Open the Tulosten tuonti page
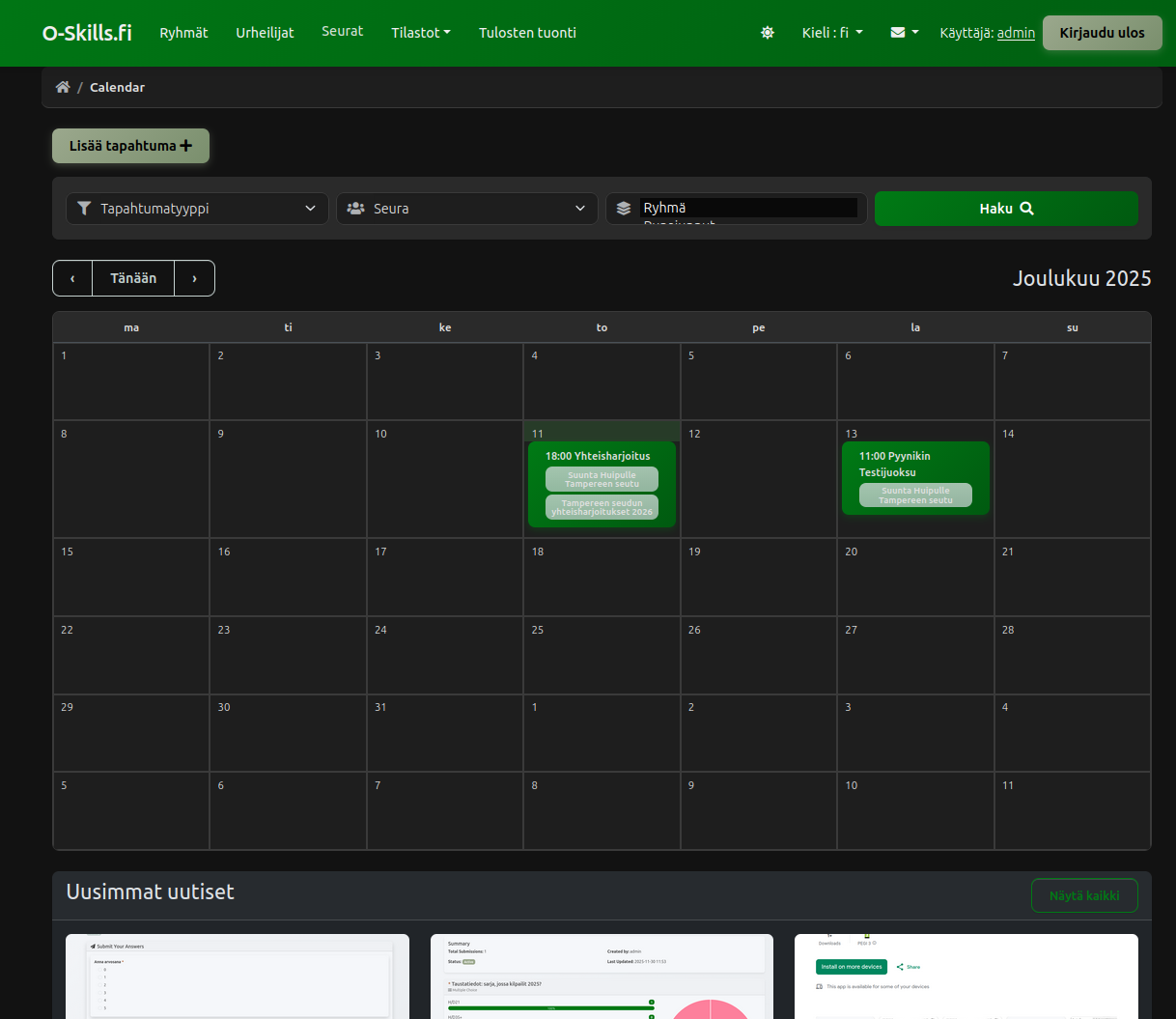The width and height of the screenshot is (1176, 1019). 527,32
